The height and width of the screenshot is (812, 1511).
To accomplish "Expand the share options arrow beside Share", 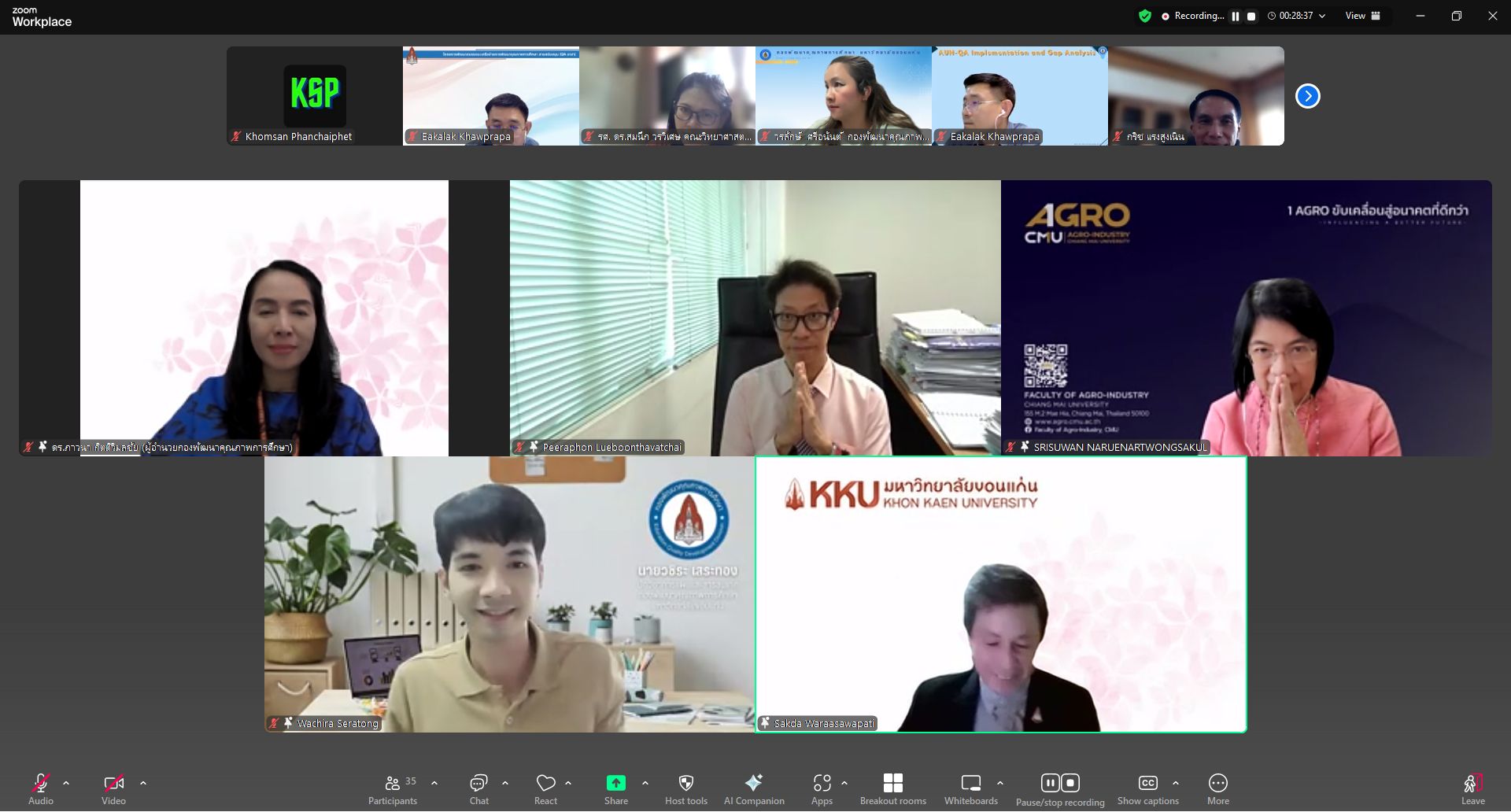I will 645,783.
